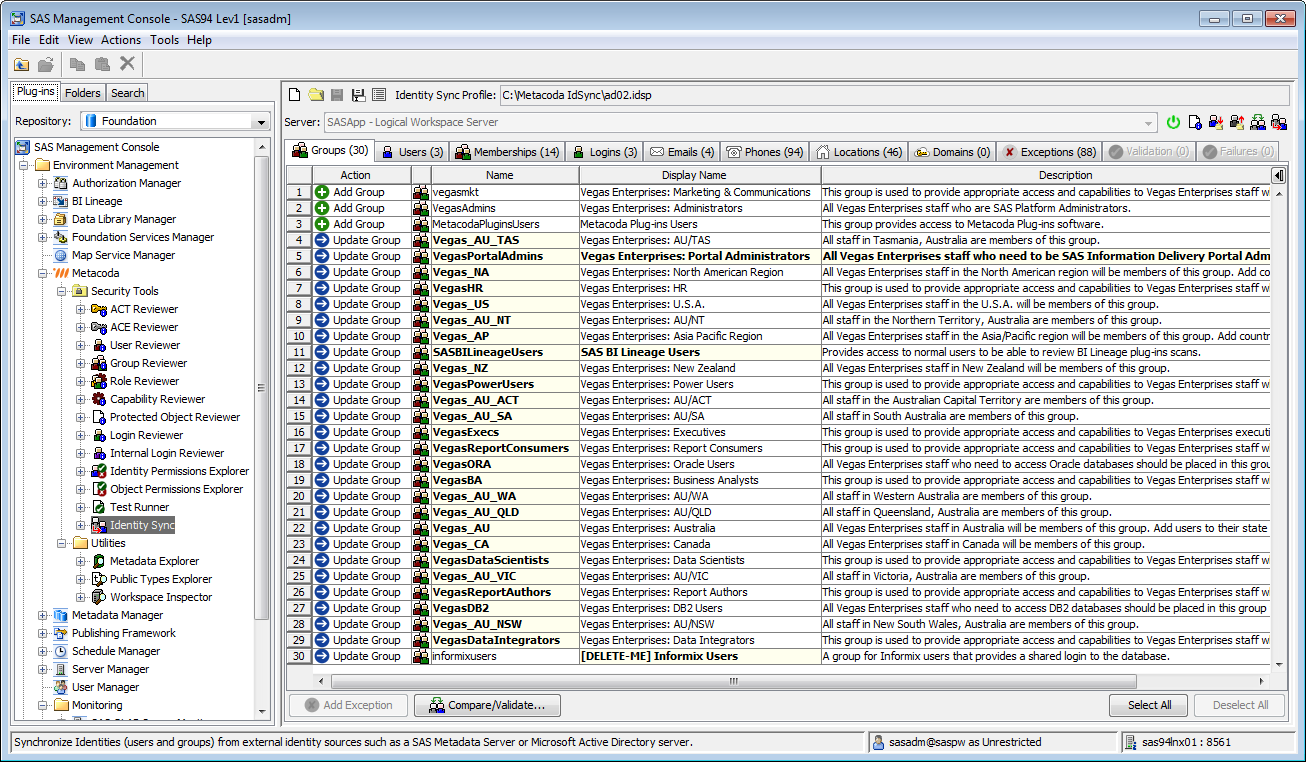
Task: Click the Compare/Validate button
Action: 487,705
